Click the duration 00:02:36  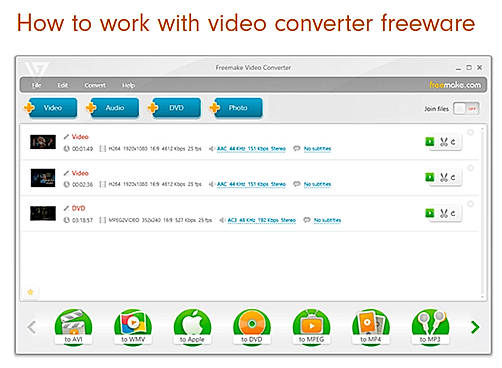(x=82, y=184)
